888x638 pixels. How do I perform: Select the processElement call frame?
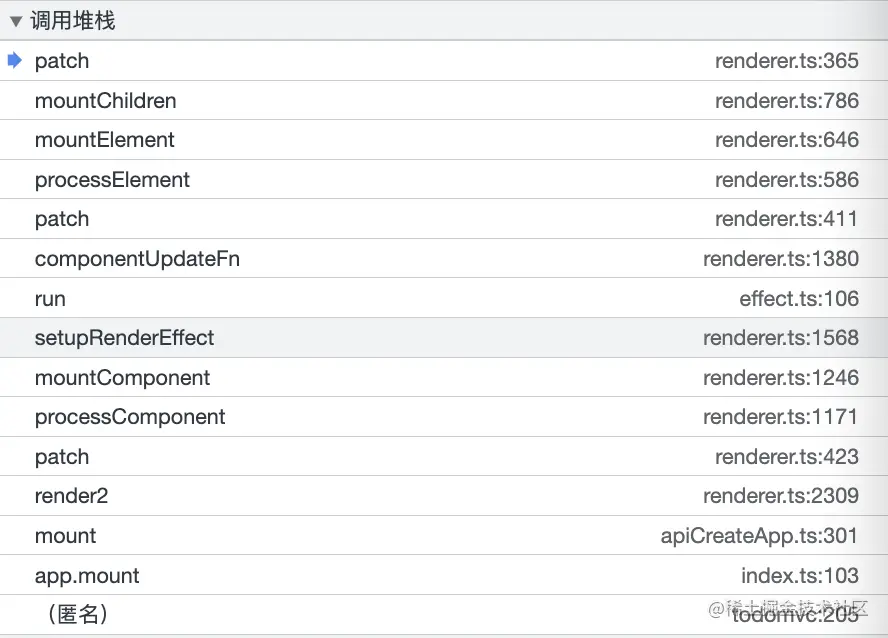pyautogui.click(x=112, y=180)
